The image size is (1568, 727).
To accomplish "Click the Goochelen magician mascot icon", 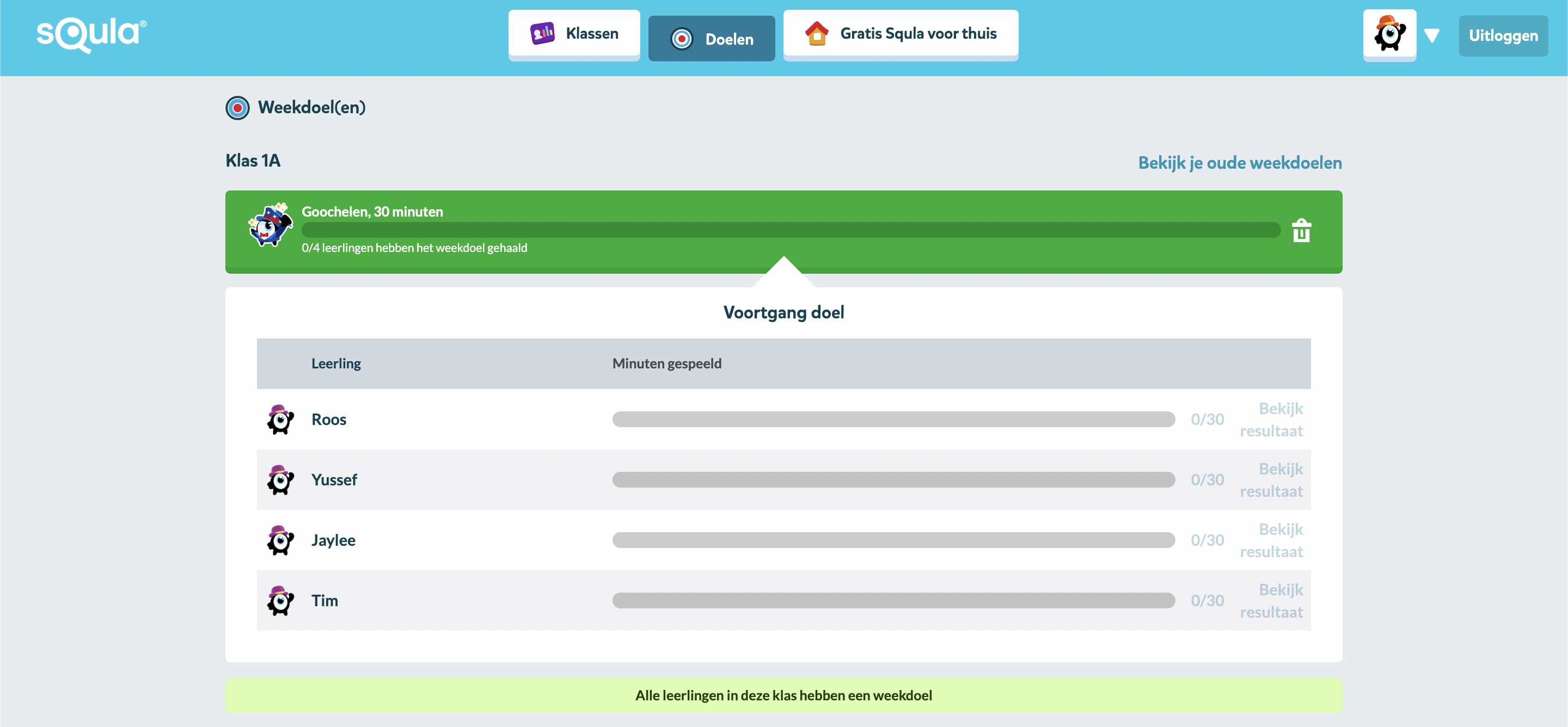I will coord(270,225).
